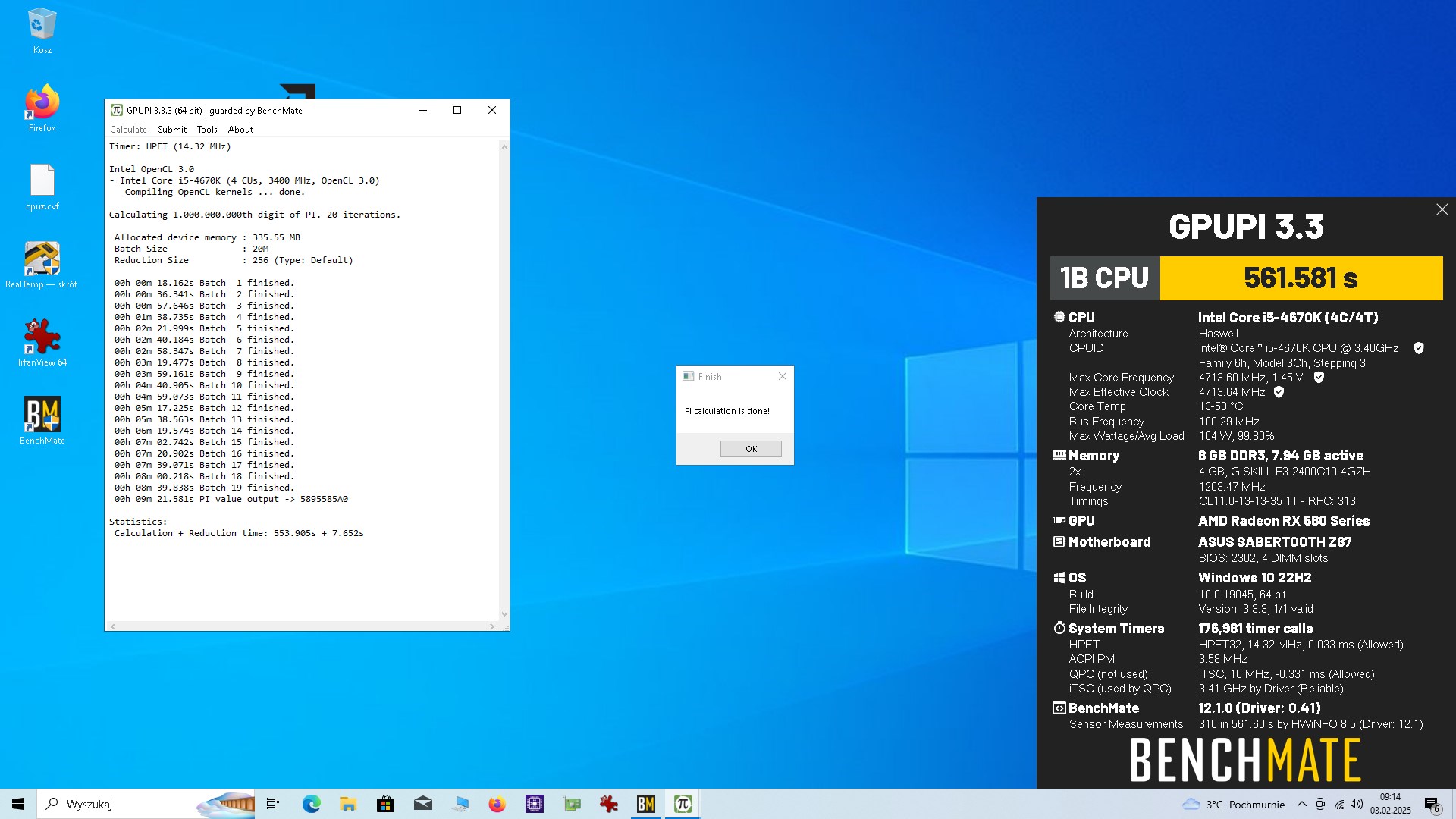Show hidden system tray icons
The height and width of the screenshot is (819, 1456).
point(1301,804)
